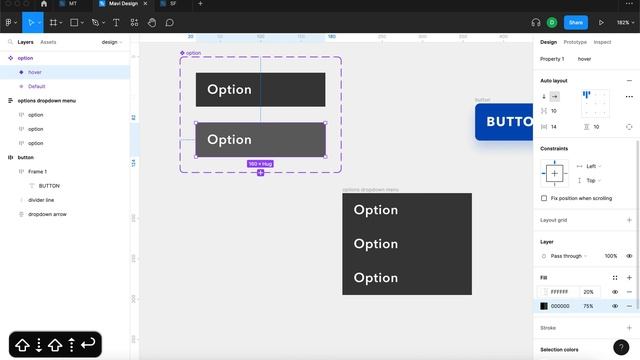This screenshot has width=640, height=360.
Task: Open a new tab with plus
Action: pos(200,4)
